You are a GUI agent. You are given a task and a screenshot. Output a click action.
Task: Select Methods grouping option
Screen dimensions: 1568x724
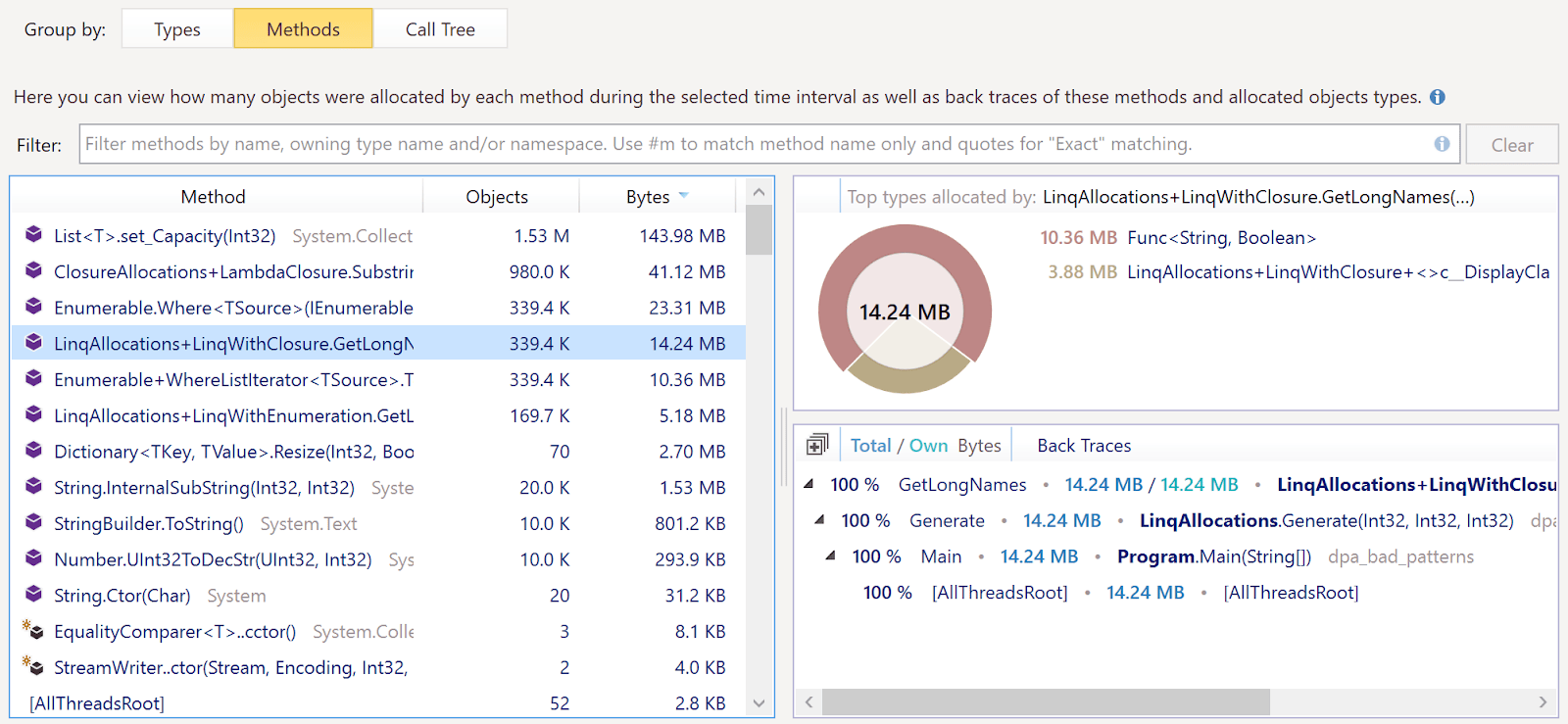click(x=303, y=29)
